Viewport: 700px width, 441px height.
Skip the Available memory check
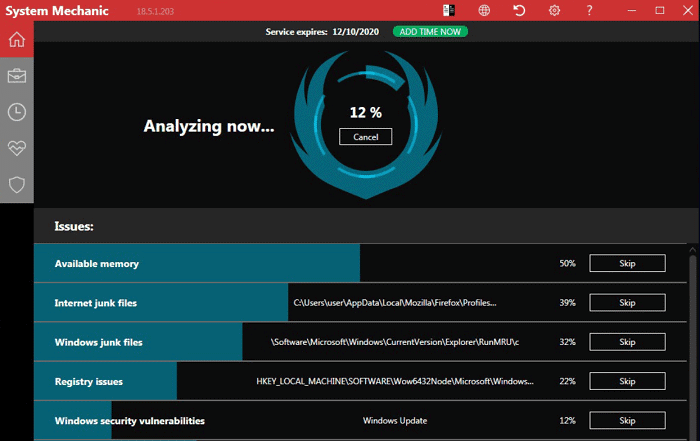[627, 263]
